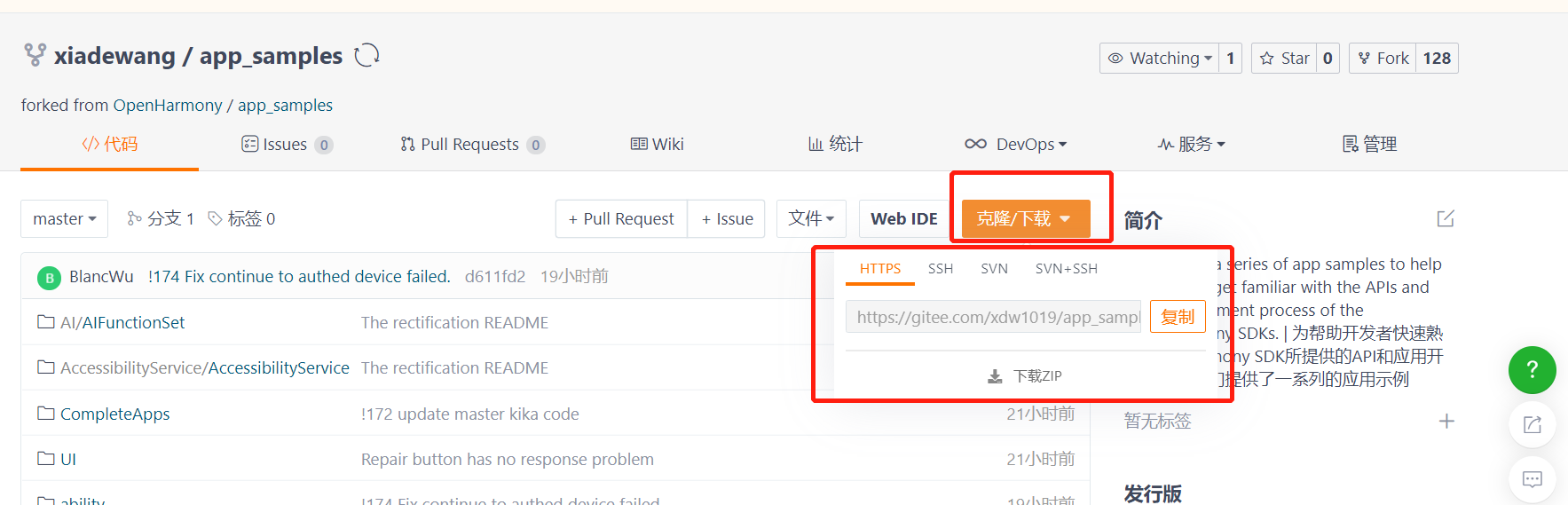Select the HTTPS clone tab
Viewport: 1568px width, 505px height.
pos(880,269)
